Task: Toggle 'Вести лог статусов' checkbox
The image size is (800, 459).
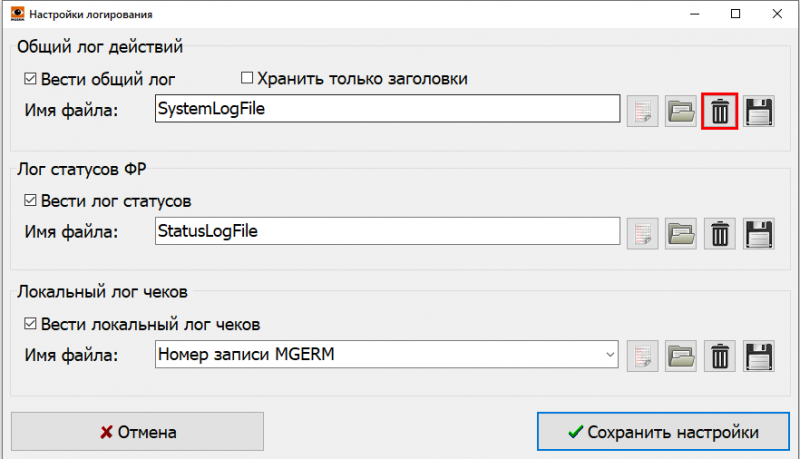Action: click(x=30, y=200)
